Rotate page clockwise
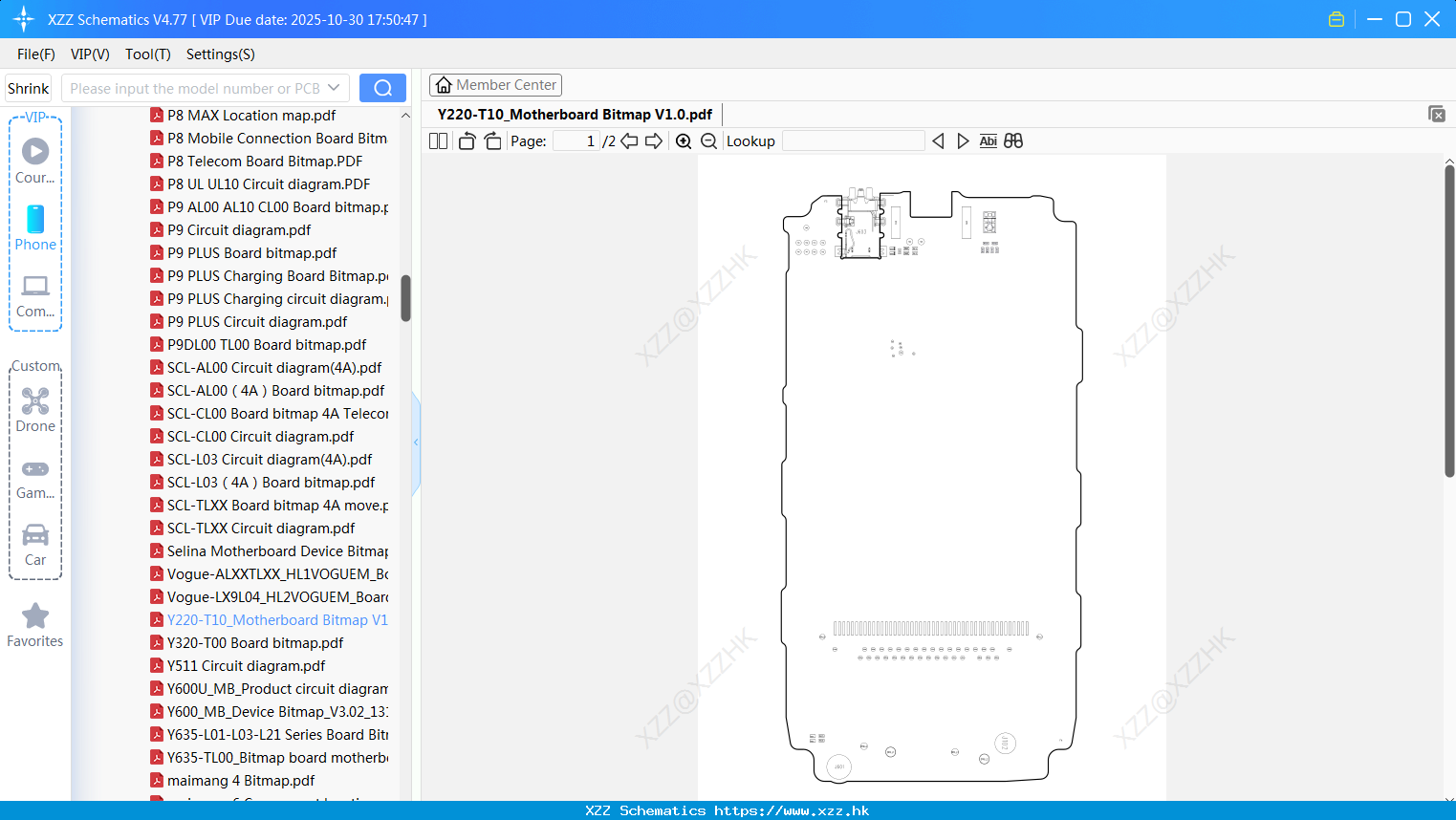Image resolution: width=1456 pixels, height=820 pixels. [x=492, y=140]
